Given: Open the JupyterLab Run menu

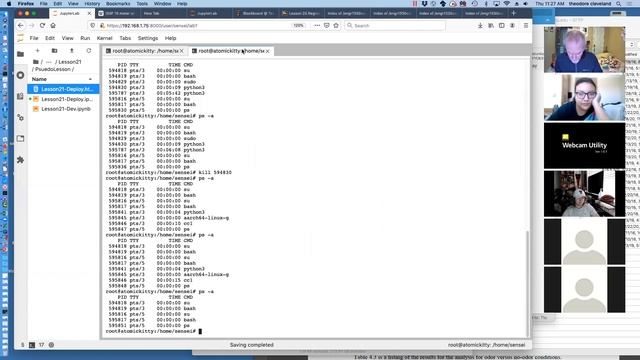Looking at the screenshot, I should pyautogui.click(x=85, y=38).
